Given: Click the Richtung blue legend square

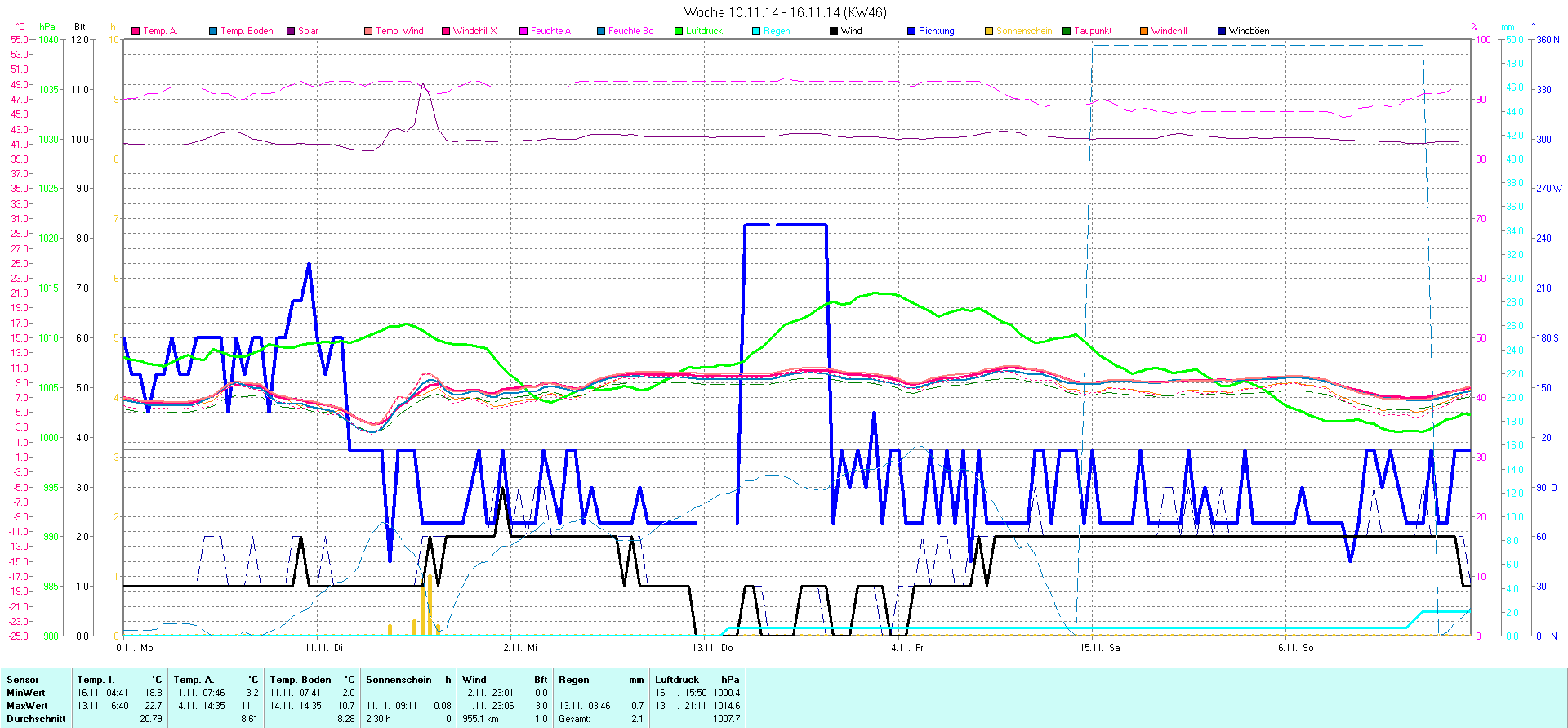Looking at the screenshot, I should (911, 31).
